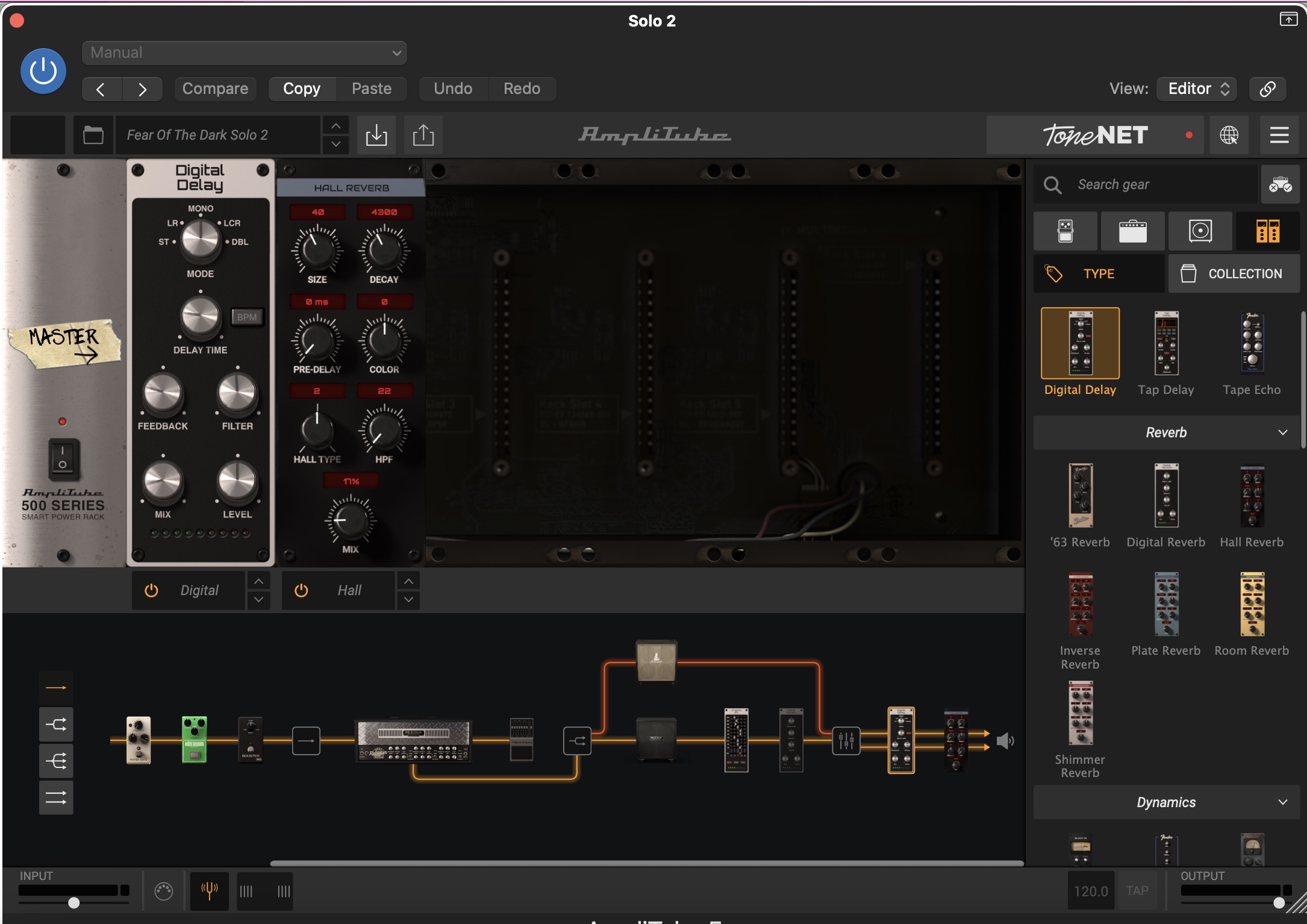The width and height of the screenshot is (1307, 924).
Task: Click the Compare button
Action: click(215, 89)
